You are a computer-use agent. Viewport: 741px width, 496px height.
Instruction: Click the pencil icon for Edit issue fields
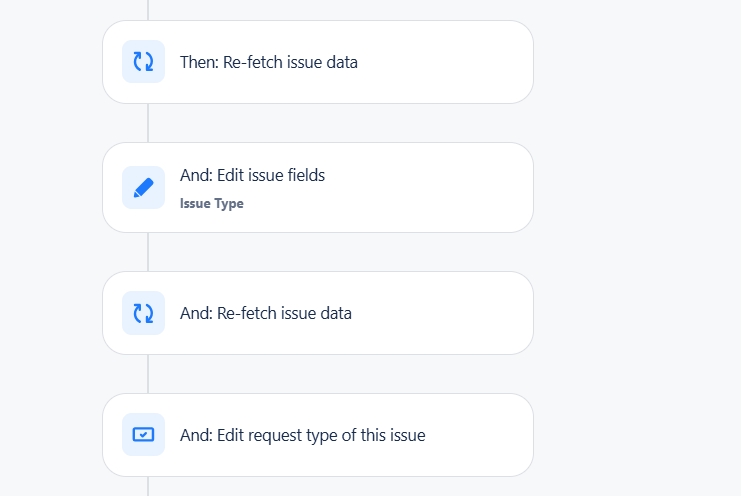point(143,188)
